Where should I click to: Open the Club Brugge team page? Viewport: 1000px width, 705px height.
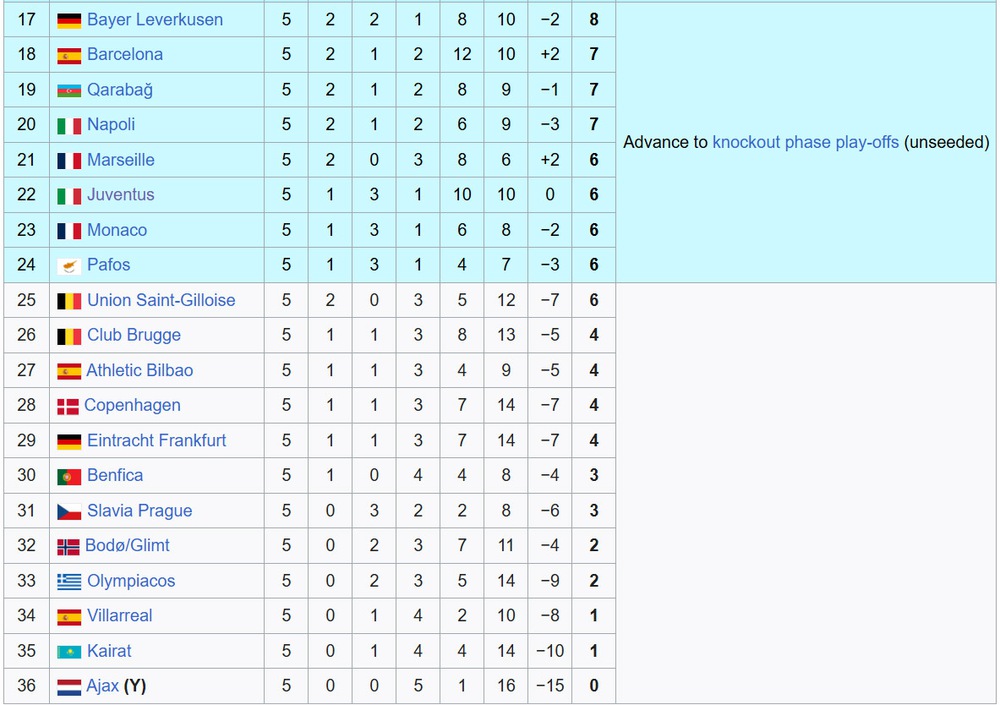point(134,335)
